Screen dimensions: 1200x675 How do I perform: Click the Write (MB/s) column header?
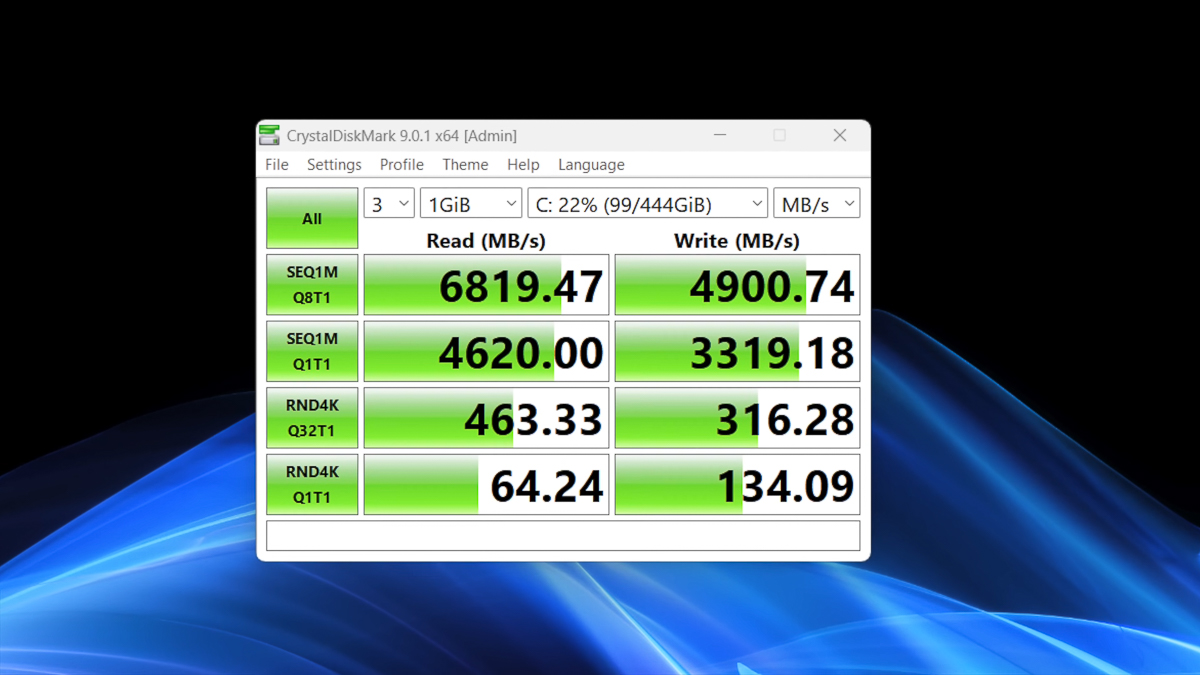(x=737, y=241)
